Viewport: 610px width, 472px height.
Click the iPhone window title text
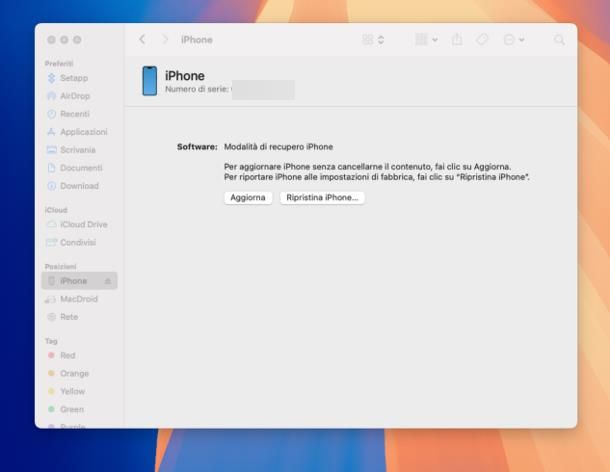(x=196, y=40)
